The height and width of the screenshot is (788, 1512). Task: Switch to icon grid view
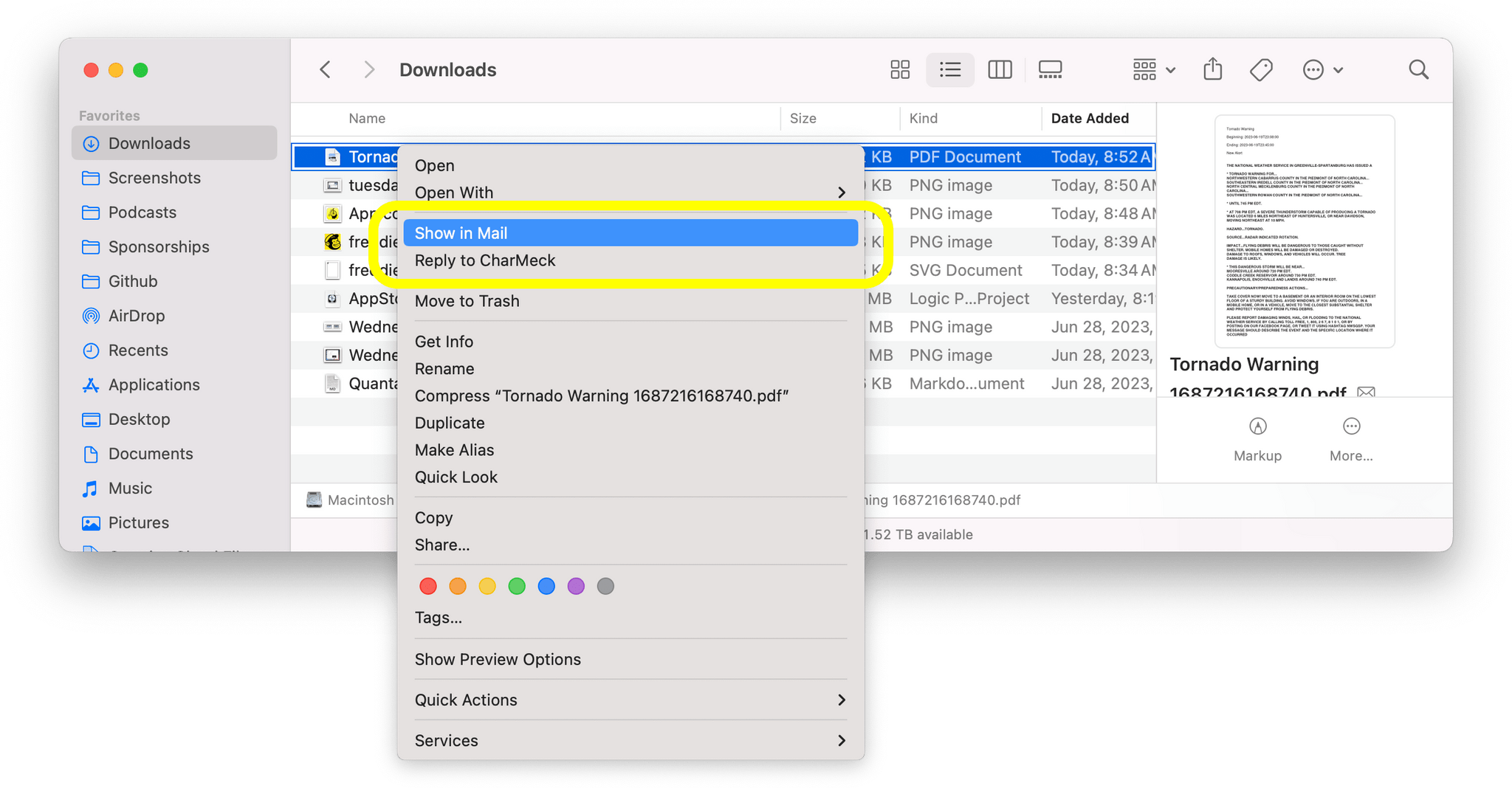tap(899, 70)
